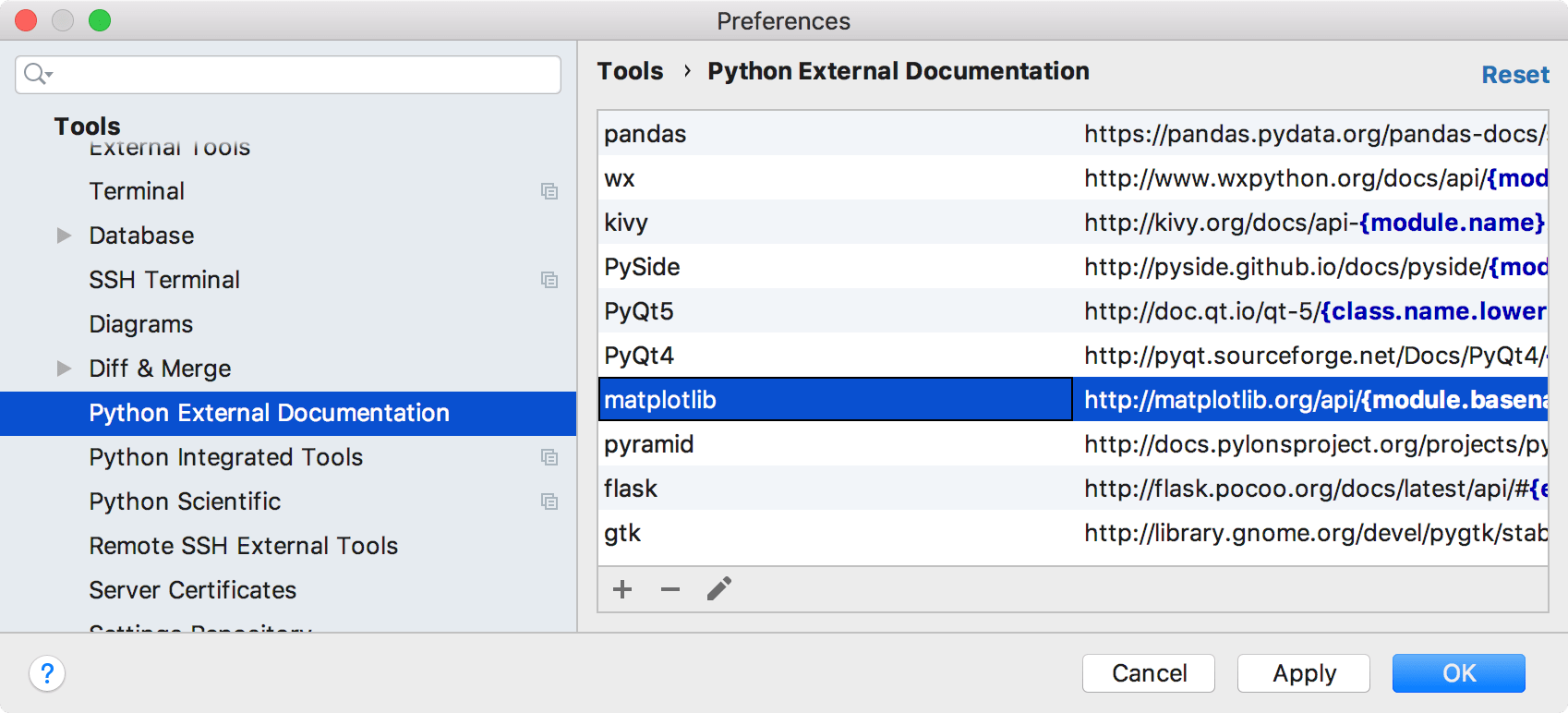Select the matplotlib module cell
Screen dimensions: 1568x713
point(836,400)
